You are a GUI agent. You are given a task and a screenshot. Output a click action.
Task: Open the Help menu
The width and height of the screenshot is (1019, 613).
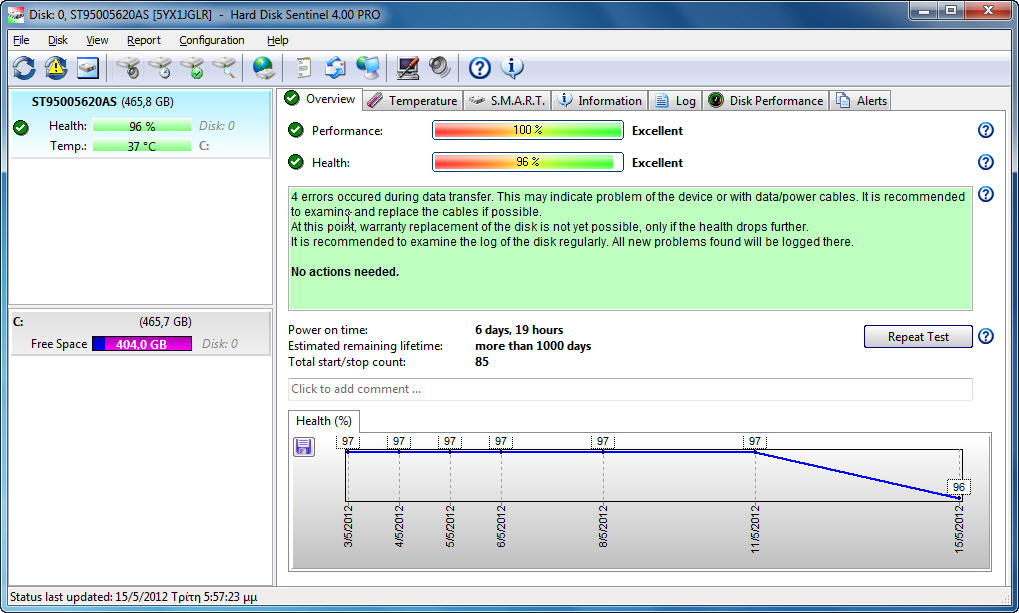pos(277,40)
